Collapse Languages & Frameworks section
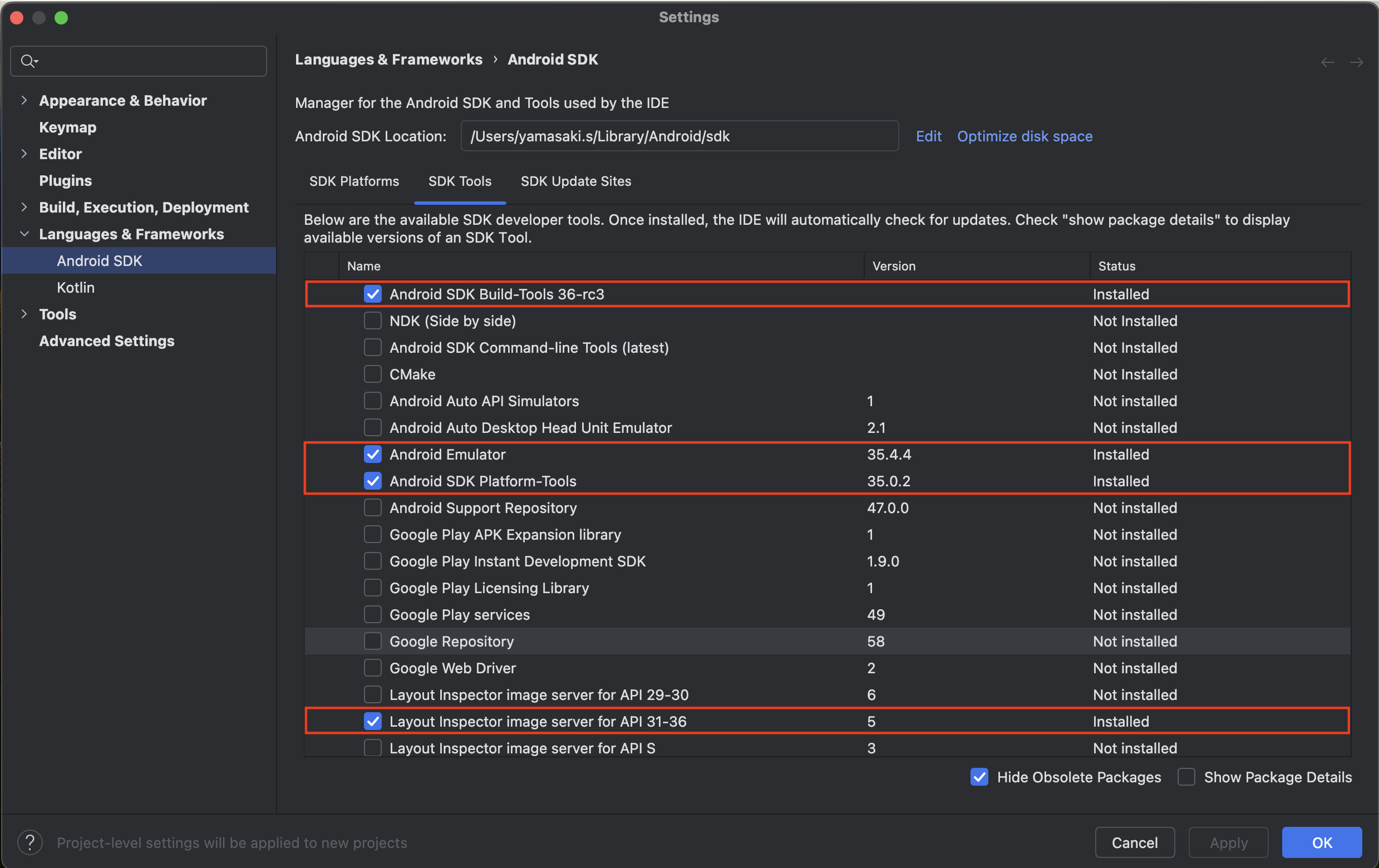 (24, 234)
